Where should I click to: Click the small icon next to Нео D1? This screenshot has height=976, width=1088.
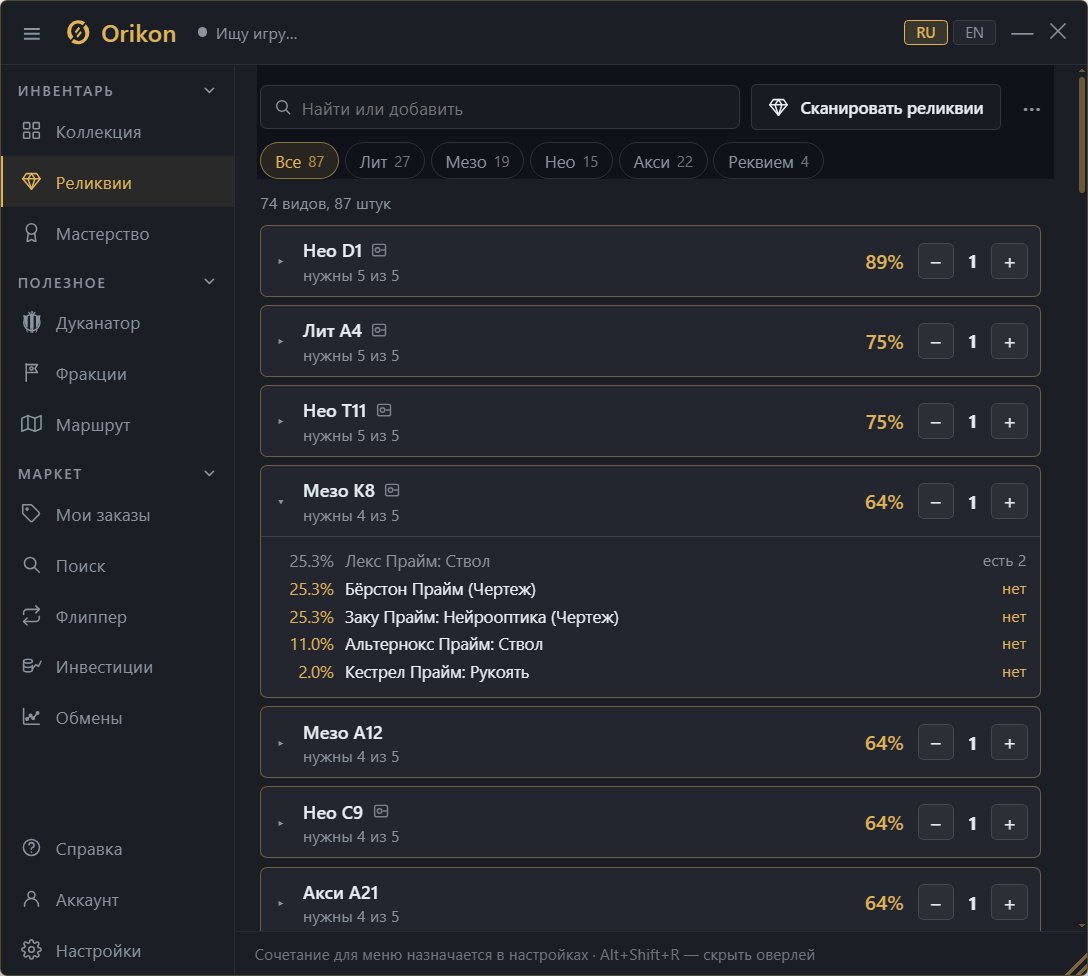tap(379, 250)
